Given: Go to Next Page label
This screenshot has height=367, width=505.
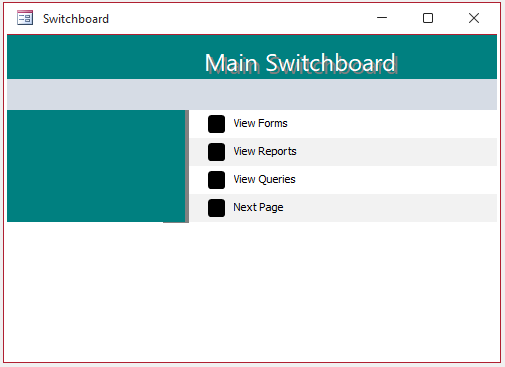Looking at the screenshot, I should pyautogui.click(x=258, y=207).
